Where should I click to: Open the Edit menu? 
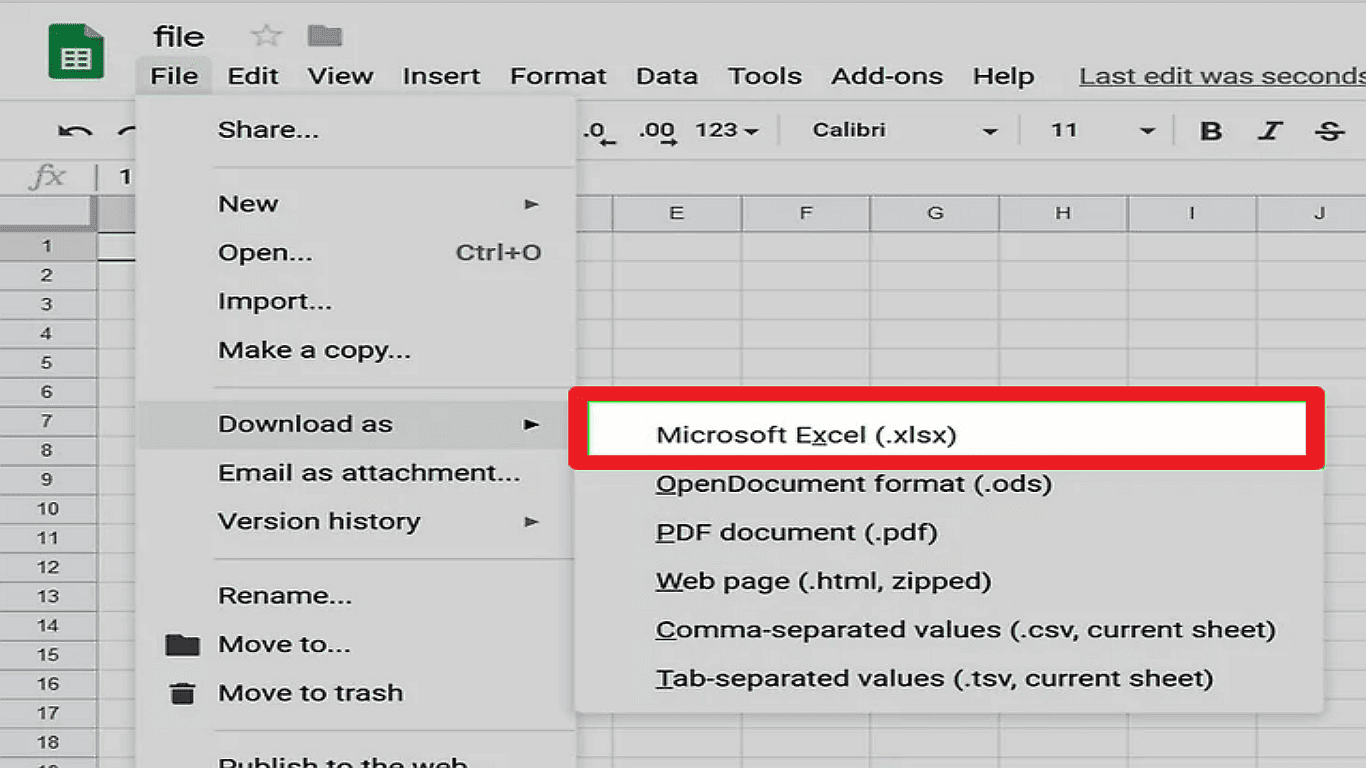pyautogui.click(x=254, y=76)
